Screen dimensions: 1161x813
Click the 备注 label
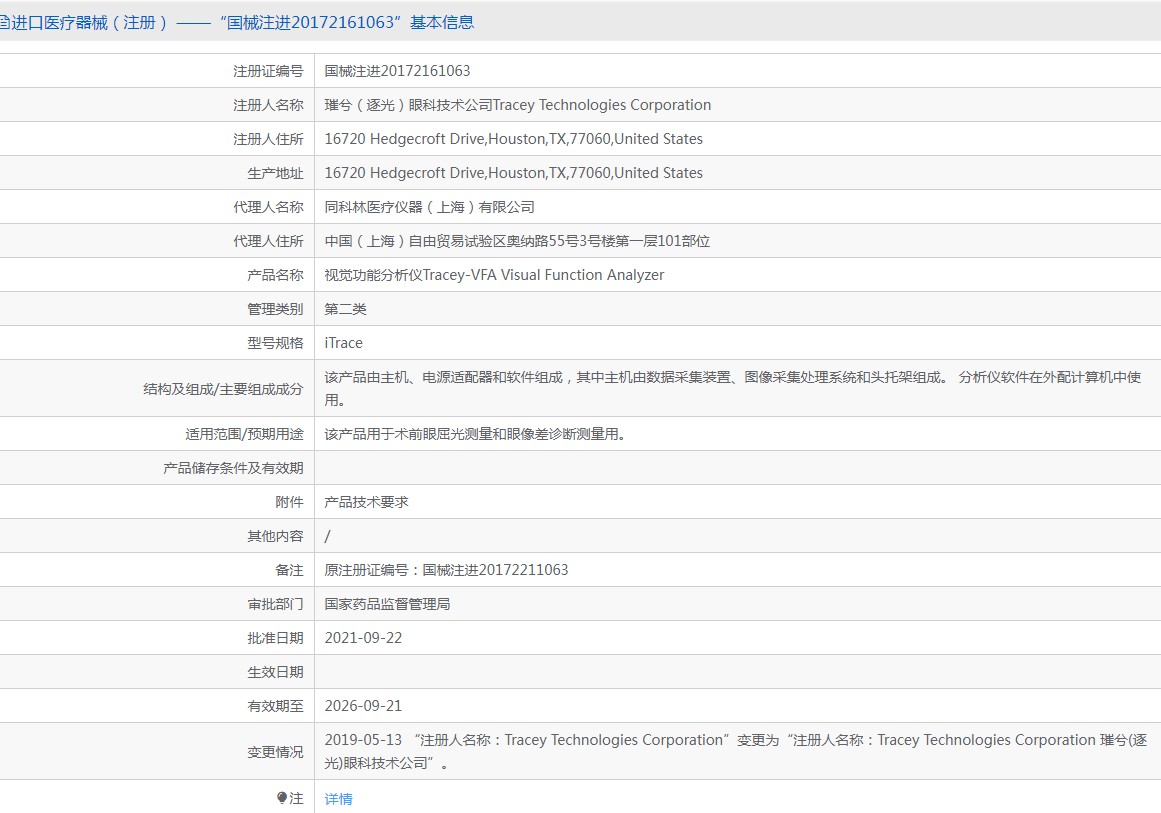click(290, 569)
